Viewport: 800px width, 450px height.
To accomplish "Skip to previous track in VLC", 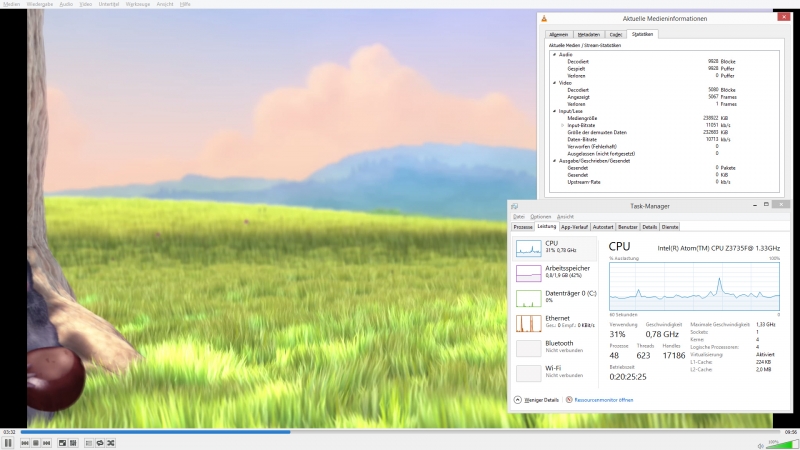I will pos(25,443).
